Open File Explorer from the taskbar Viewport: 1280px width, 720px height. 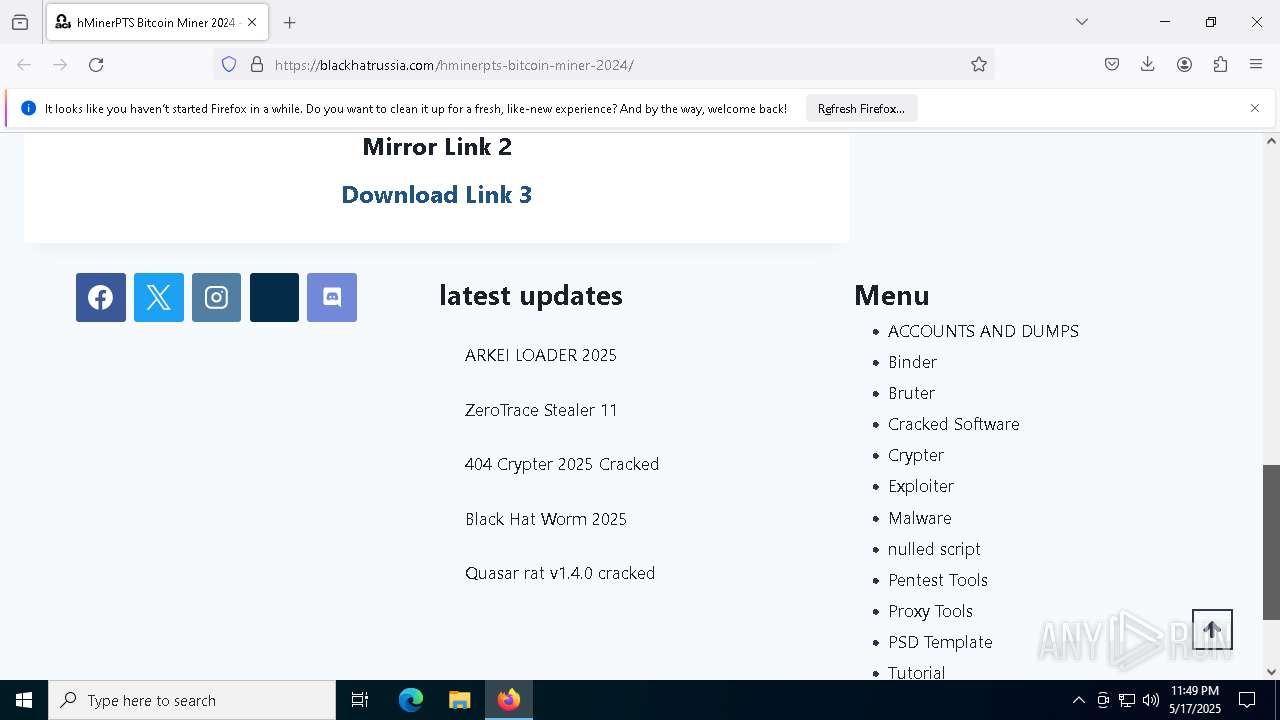[459, 700]
